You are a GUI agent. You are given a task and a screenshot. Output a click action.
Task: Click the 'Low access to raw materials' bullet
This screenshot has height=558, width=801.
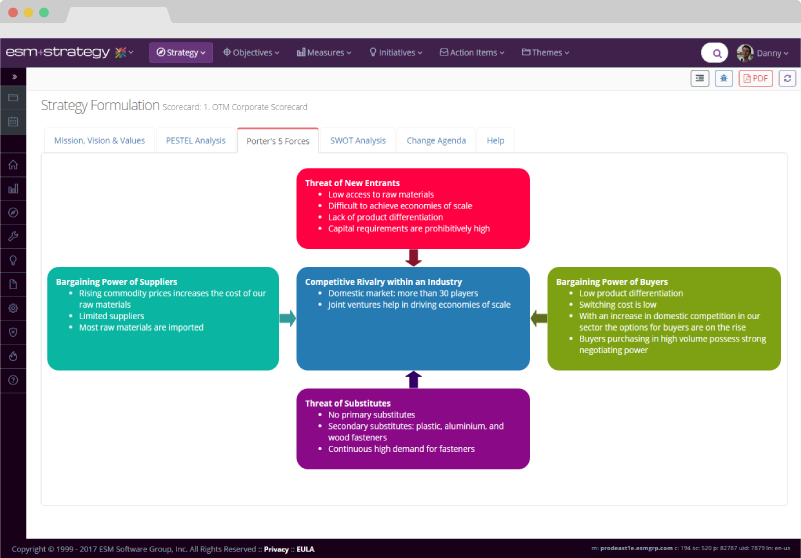pos(381,195)
